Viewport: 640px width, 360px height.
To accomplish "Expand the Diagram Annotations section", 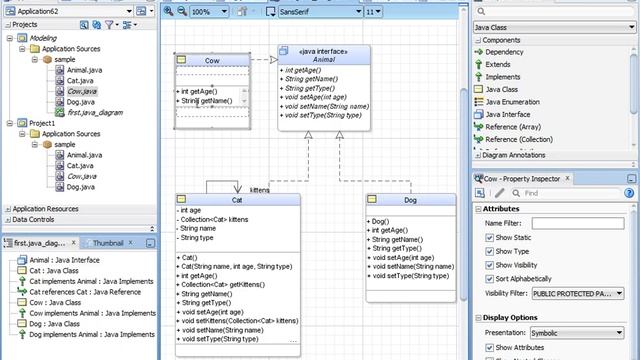I will tap(478, 156).
